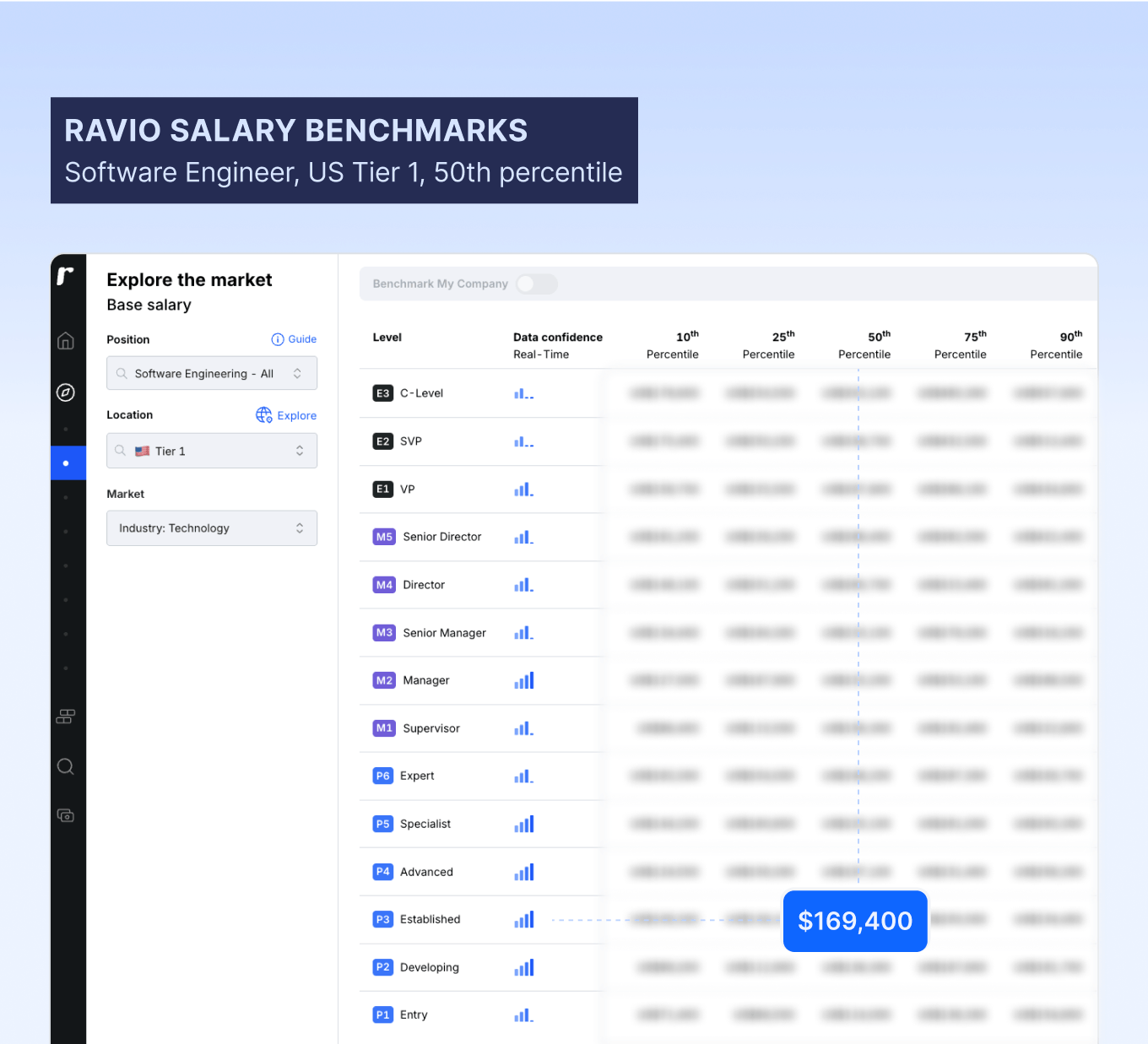Open the stacked blocks icon in the sidebar

click(66, 717)
